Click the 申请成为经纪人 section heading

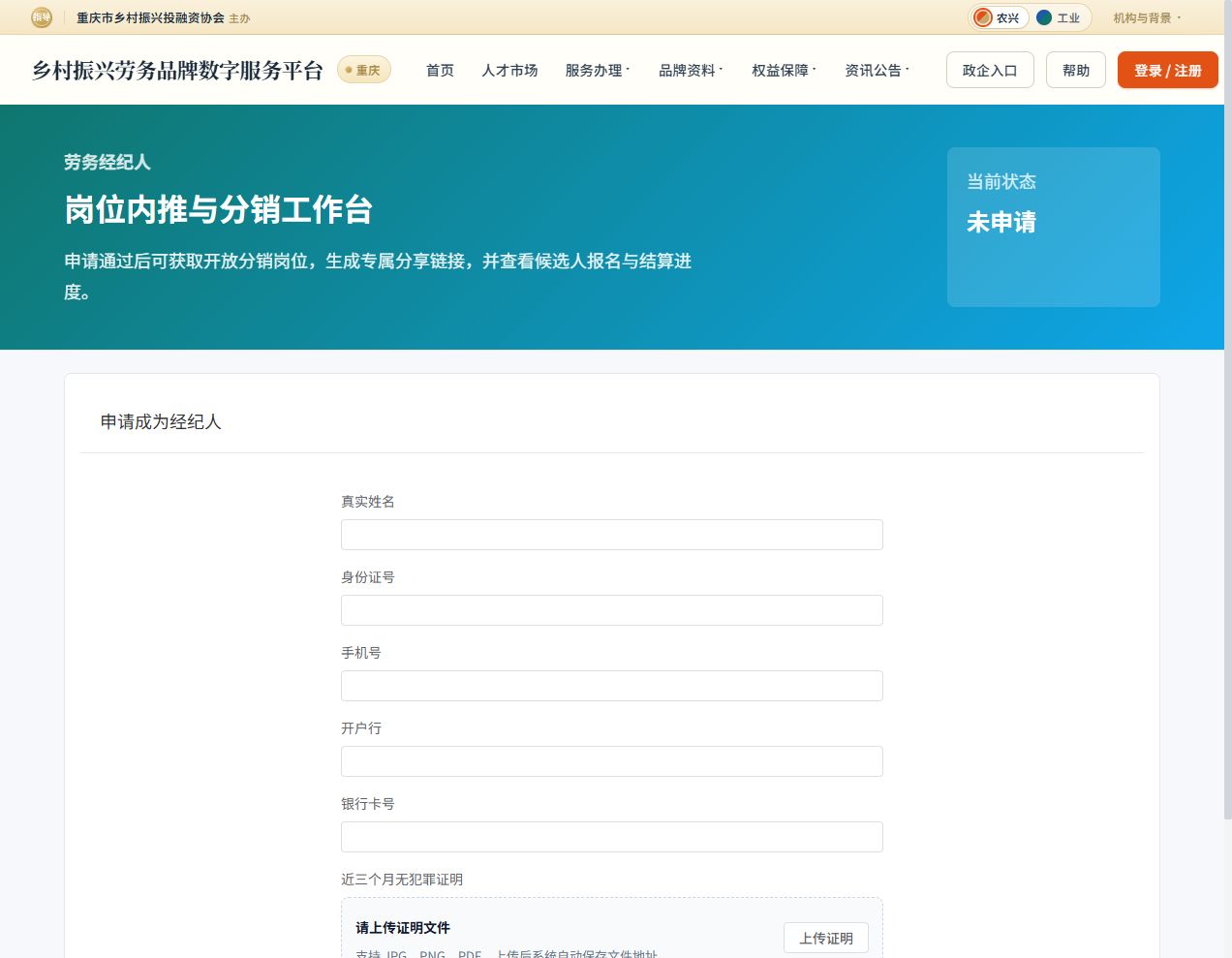point(161,421)
